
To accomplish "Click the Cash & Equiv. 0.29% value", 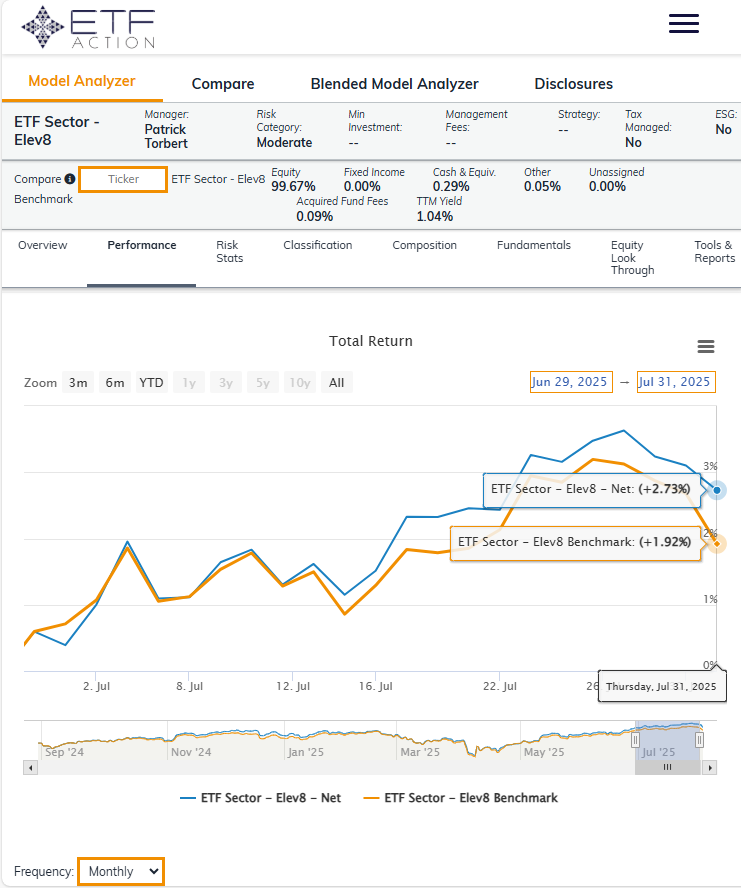I will pos(451,186).
